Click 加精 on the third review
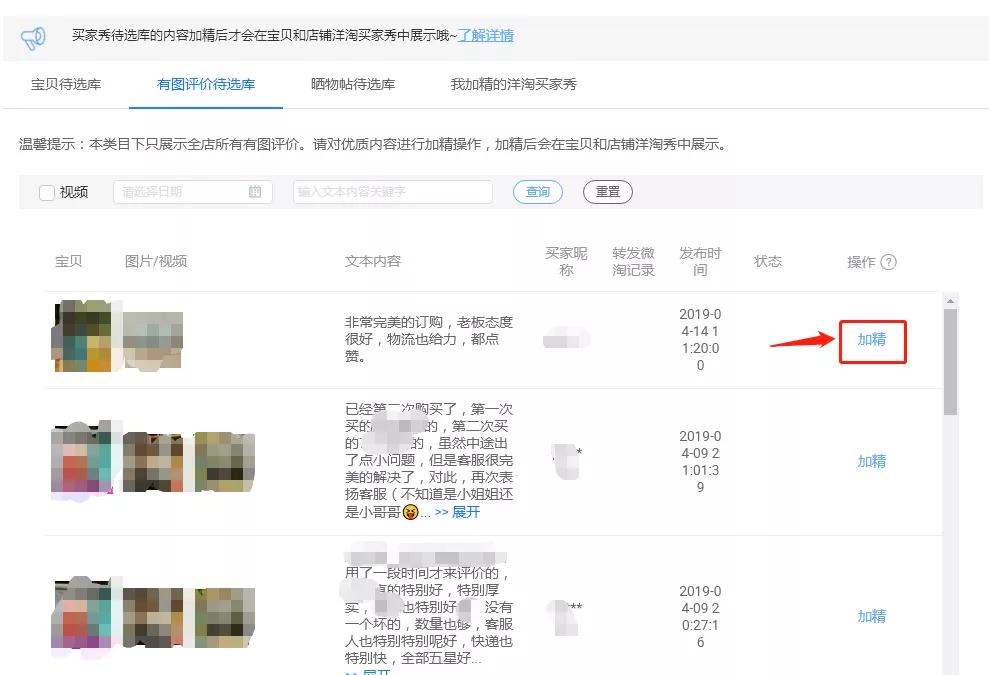 click(871, 617)
